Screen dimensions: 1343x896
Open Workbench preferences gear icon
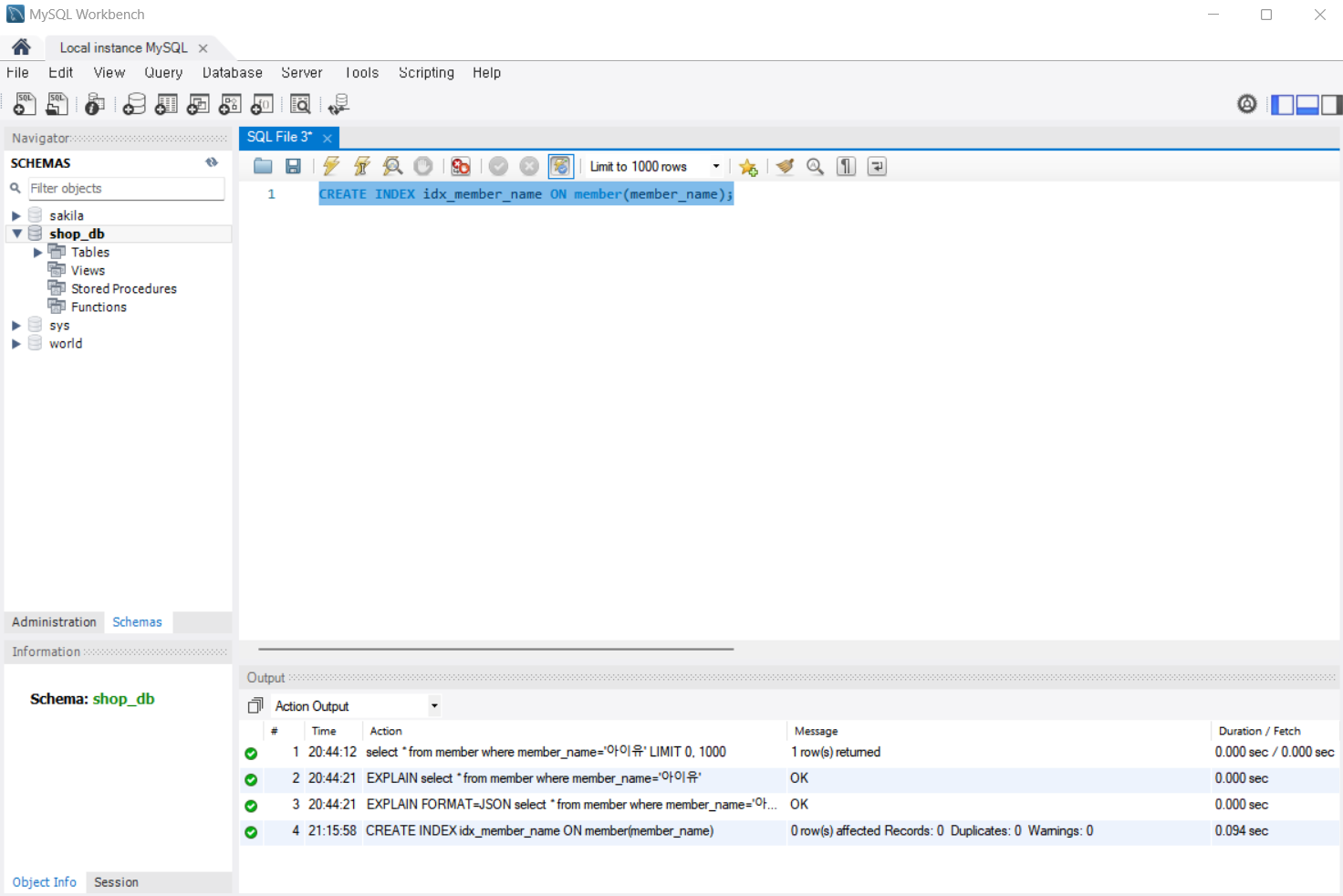tap(1247, 104)
